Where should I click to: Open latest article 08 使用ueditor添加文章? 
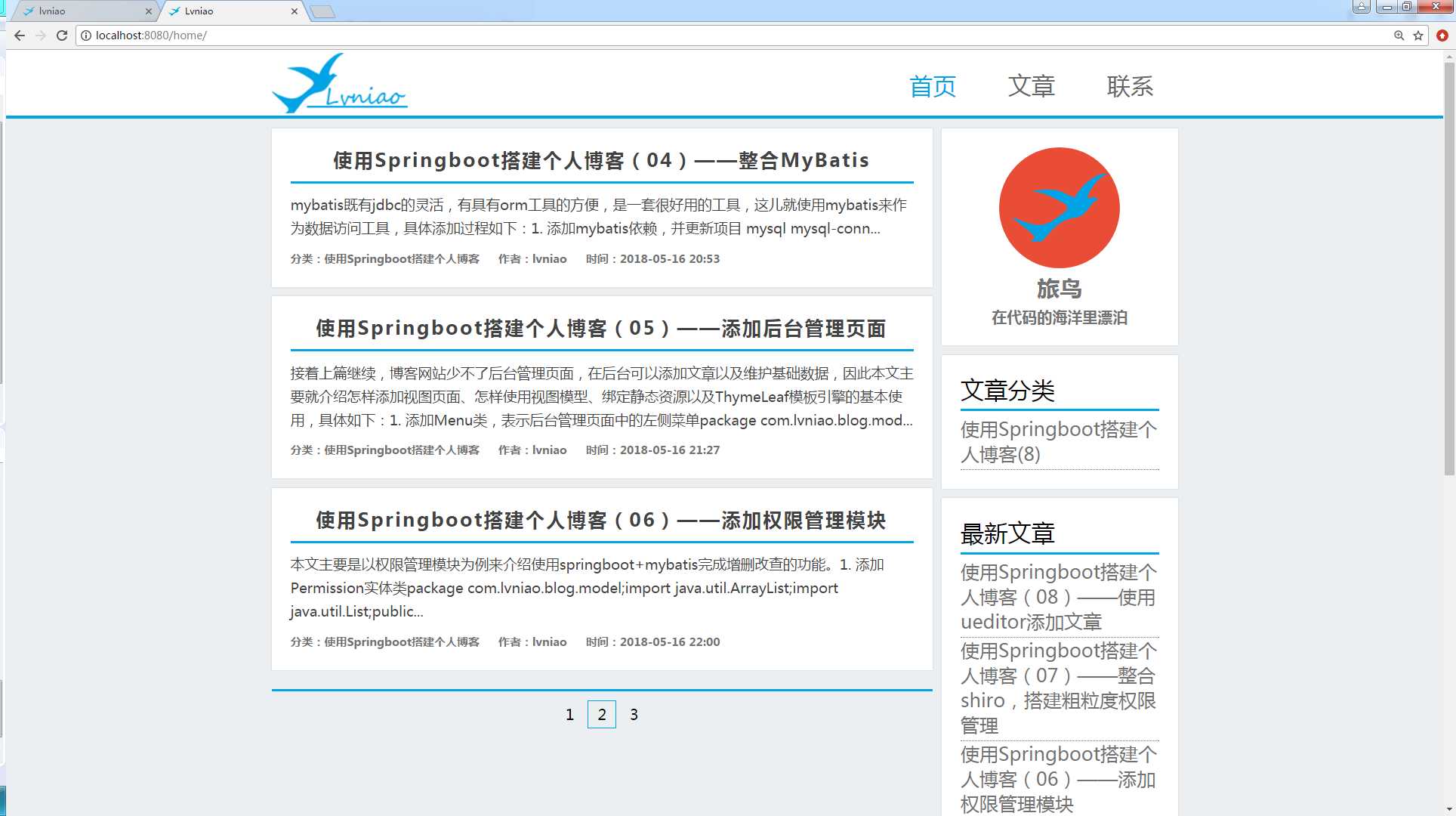tap(1059, 597)
